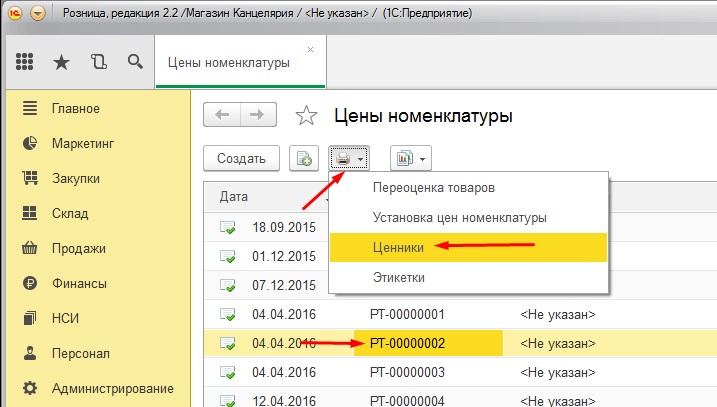
Task: Select document number РТ-00000003
Action: (407, 372)
